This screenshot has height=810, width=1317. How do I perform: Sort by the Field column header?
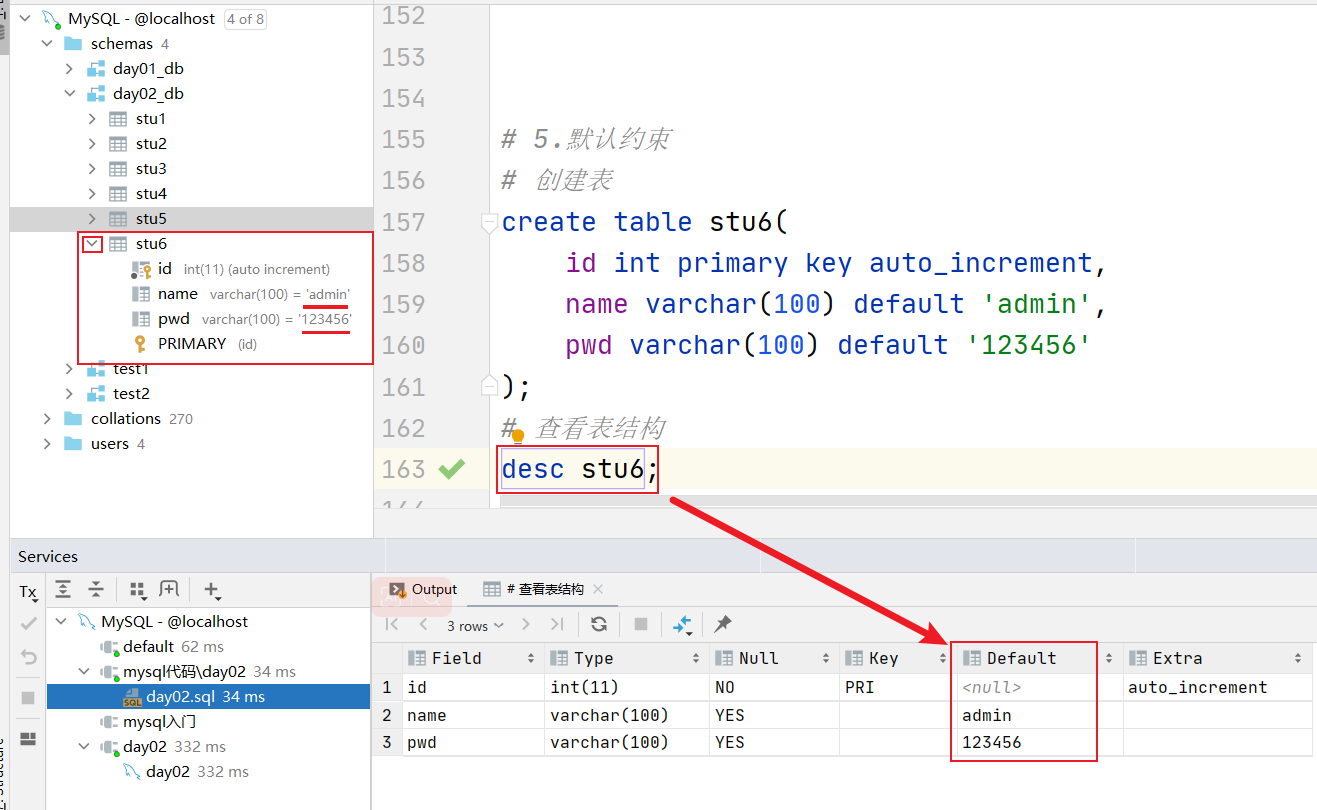click(473, 658)
